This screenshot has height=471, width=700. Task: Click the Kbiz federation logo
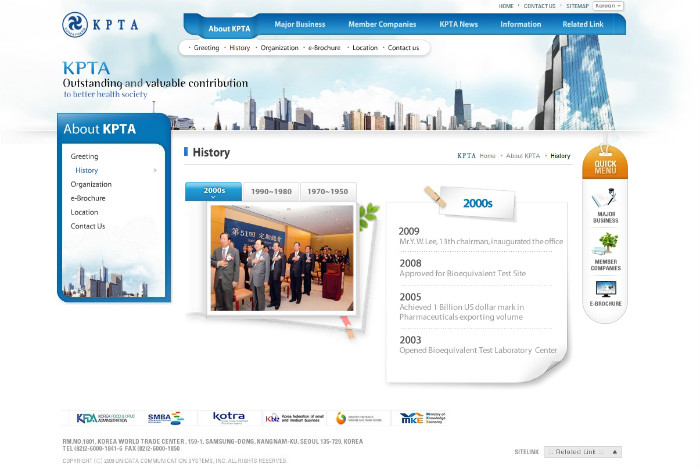[295, 418]
